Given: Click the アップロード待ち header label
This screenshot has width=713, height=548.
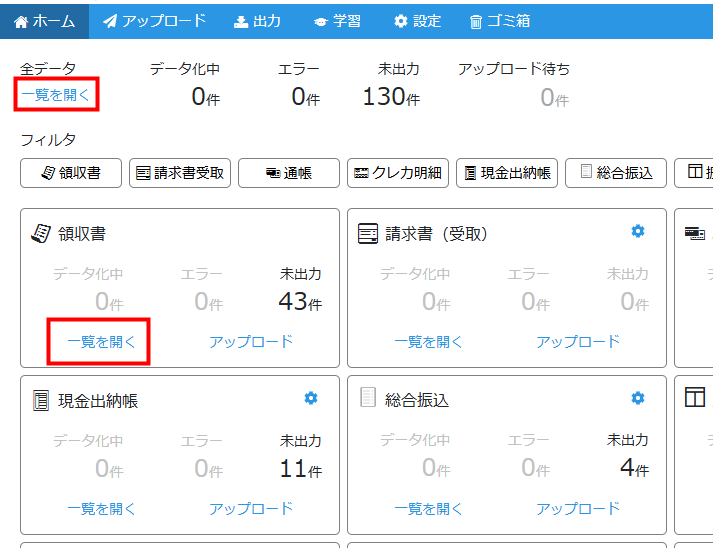Looking at the screenshot, I should tap(514, 69).
